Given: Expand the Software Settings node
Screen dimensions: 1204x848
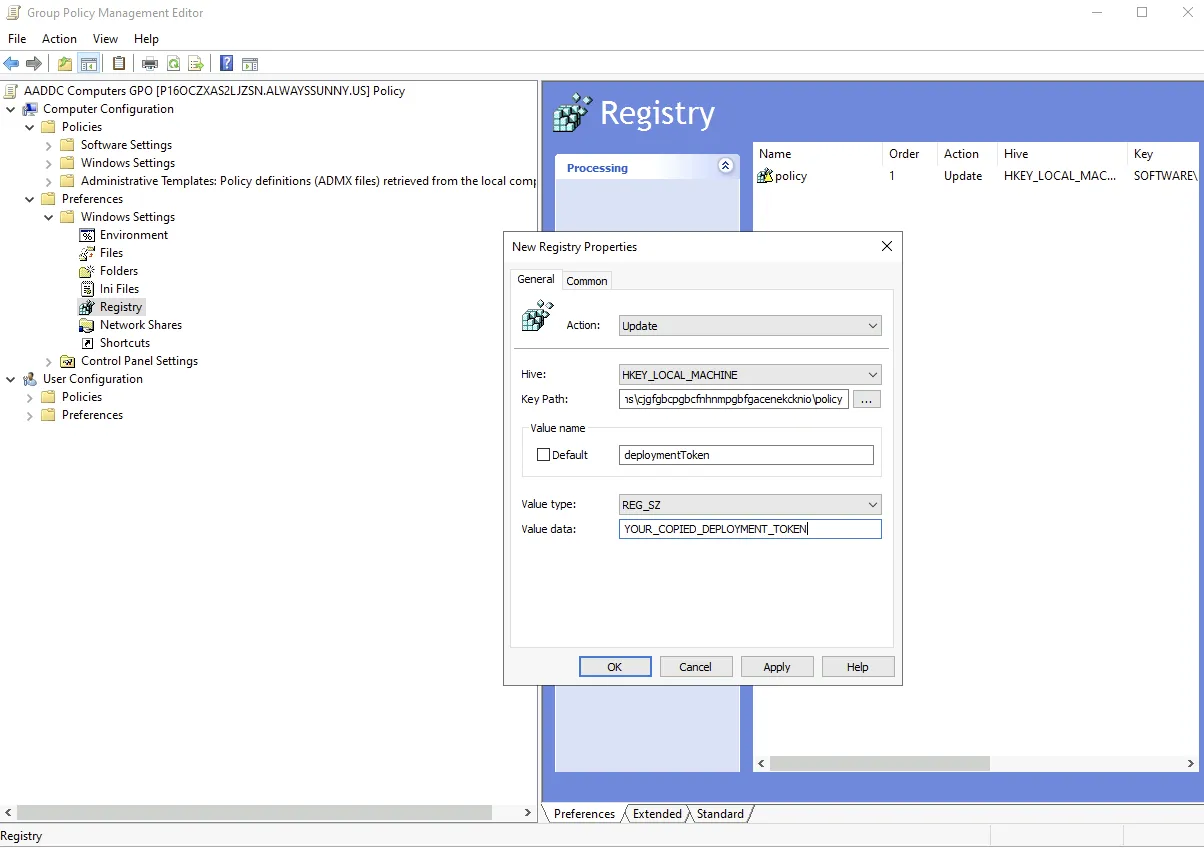Looking at the screenshot, I should pos(49,145).
